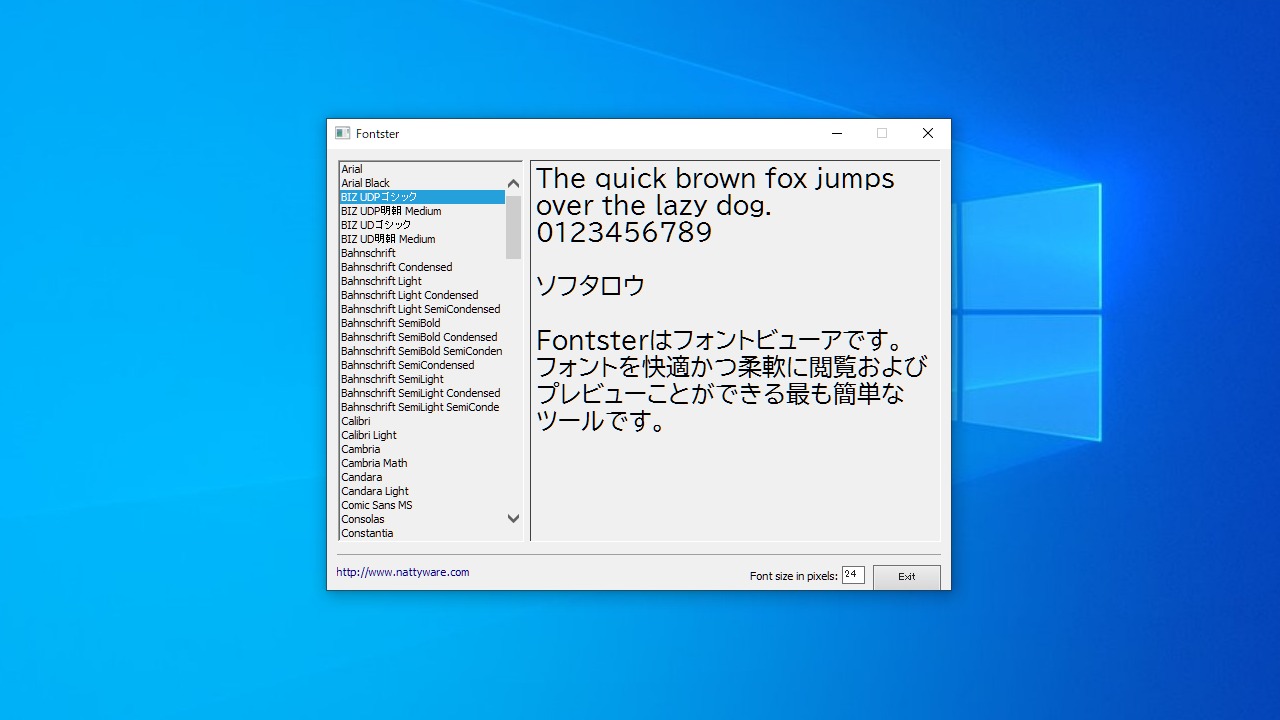
Task: Click the font list scrollbar thumb
Action: tap(513, 227)
